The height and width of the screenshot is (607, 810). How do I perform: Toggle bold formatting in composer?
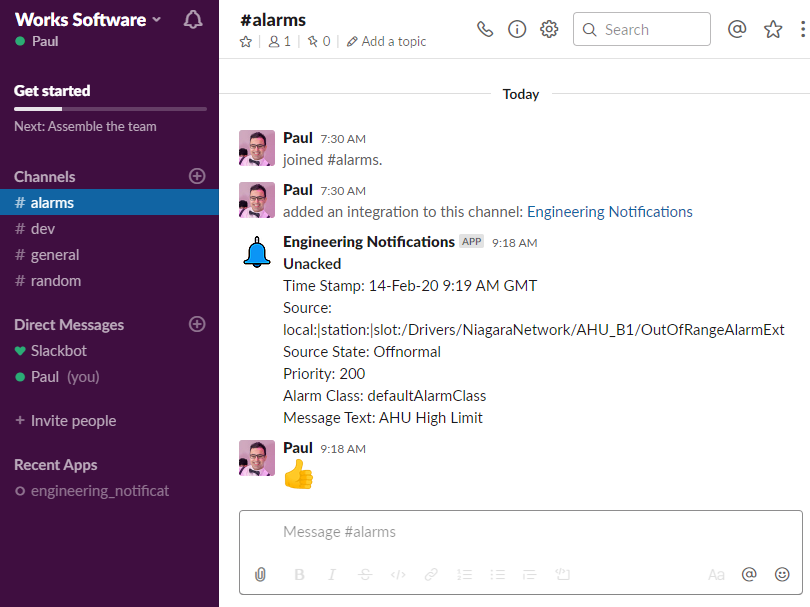tap(299, 574)
